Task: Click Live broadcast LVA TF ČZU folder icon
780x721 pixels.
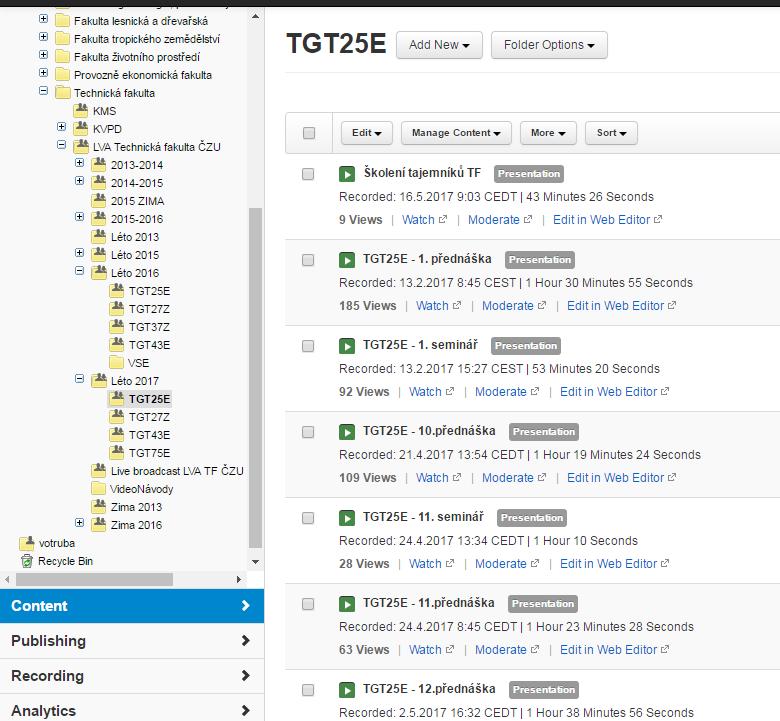Action: tap(99, 470)
